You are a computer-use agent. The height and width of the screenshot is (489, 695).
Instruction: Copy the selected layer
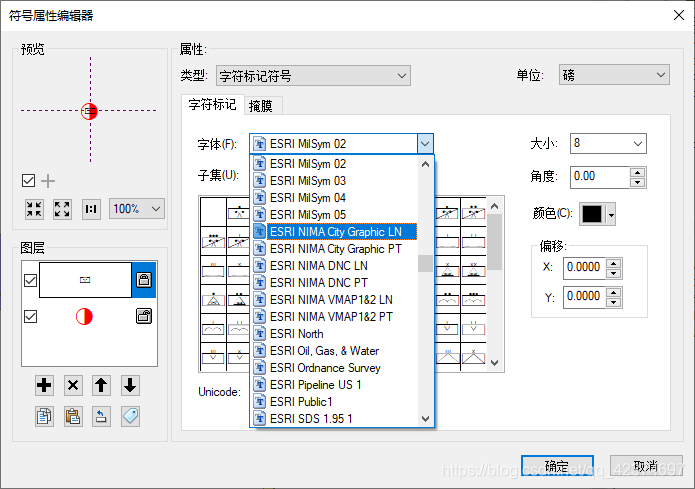coord(44,416)
